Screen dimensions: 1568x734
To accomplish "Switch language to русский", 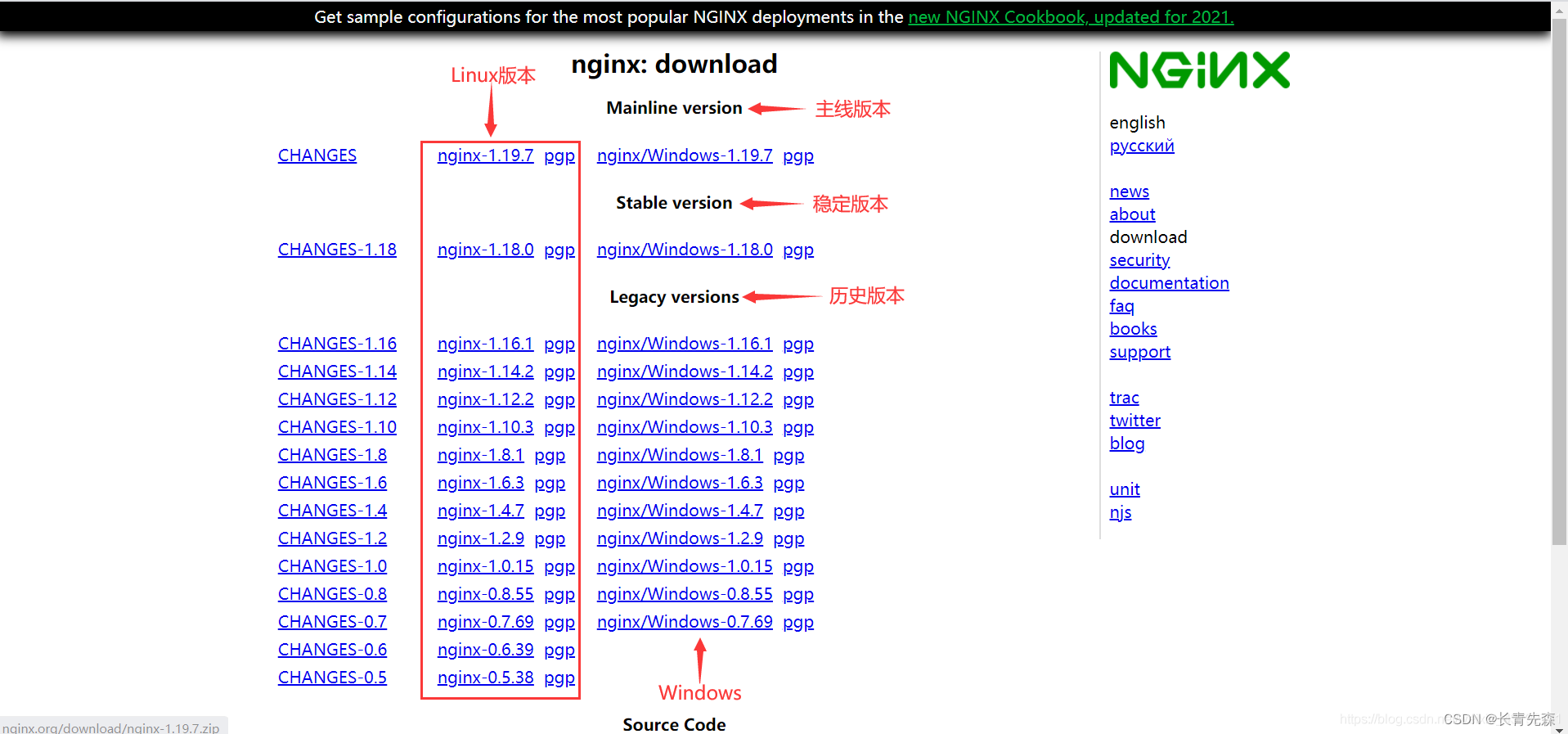I will (1142, 146).
